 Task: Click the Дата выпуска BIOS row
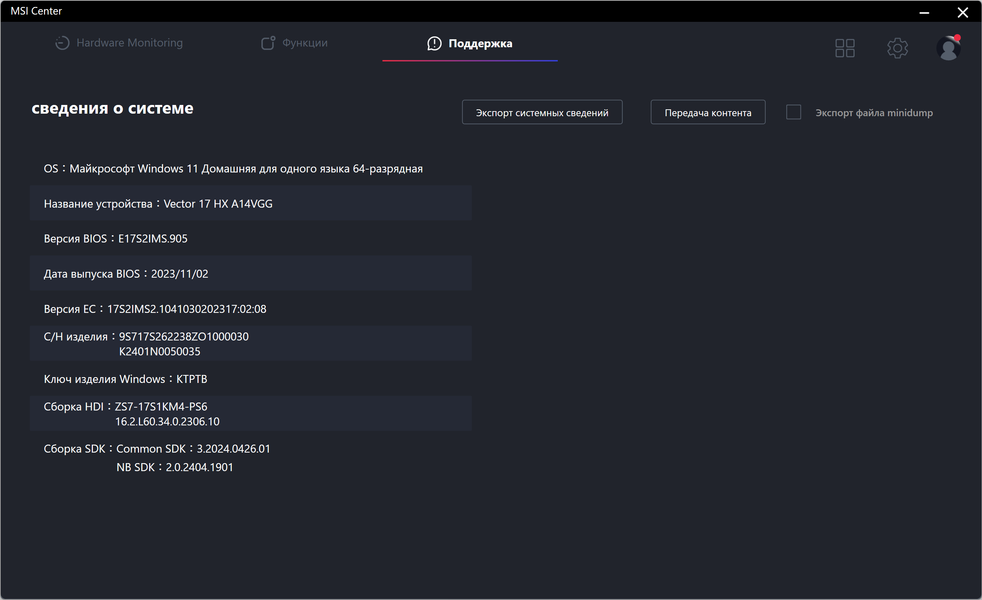pyautogui.click(x=250, y=273)
